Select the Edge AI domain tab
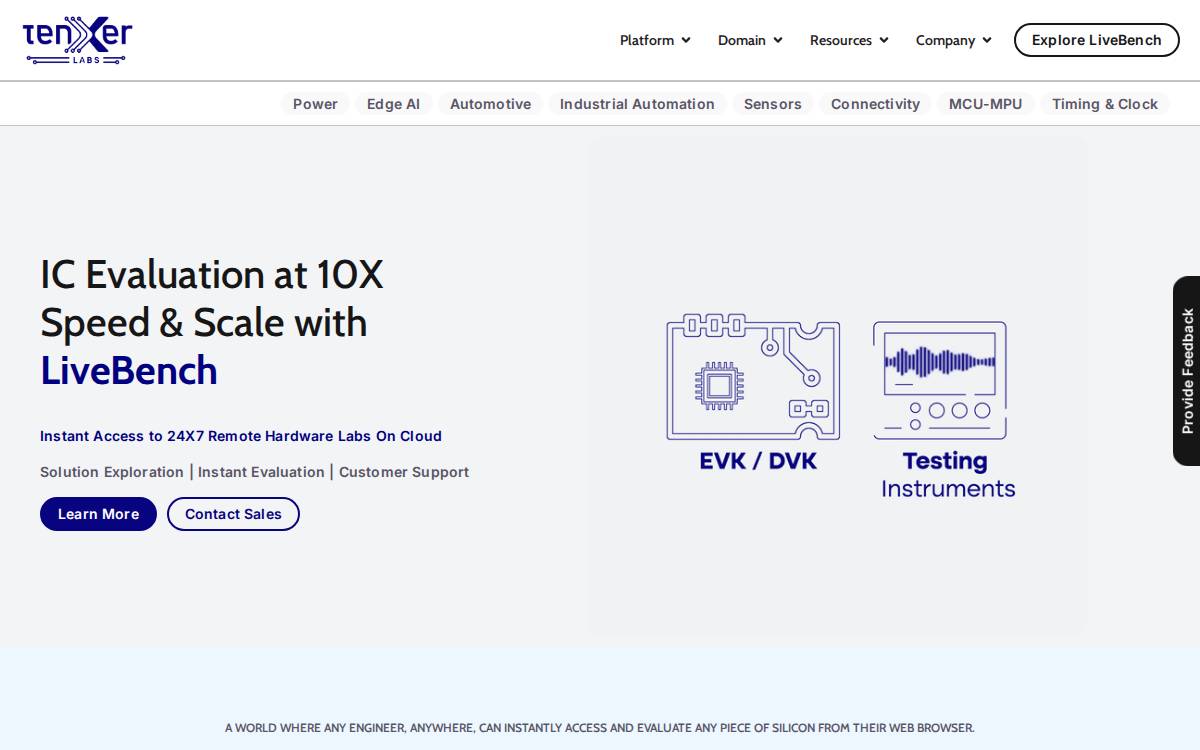 pos(393,104)
